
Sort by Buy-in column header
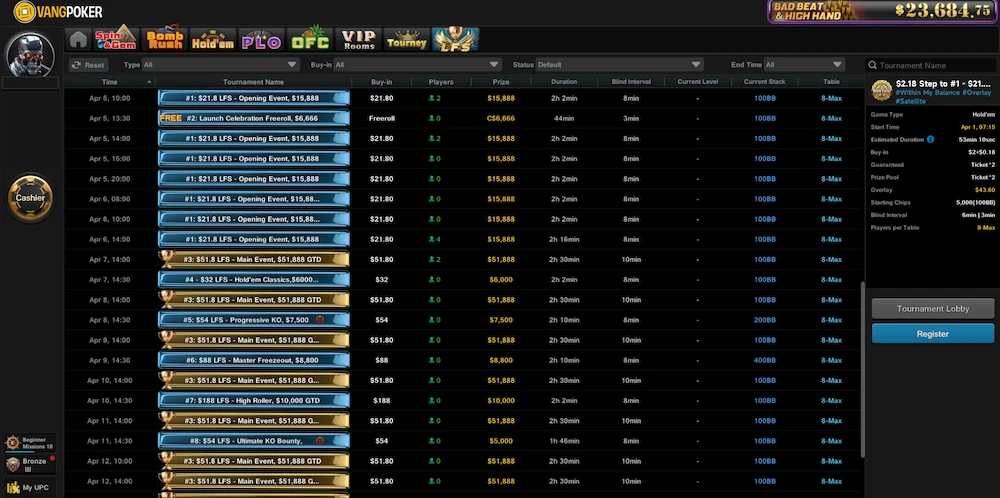[381, 82]
